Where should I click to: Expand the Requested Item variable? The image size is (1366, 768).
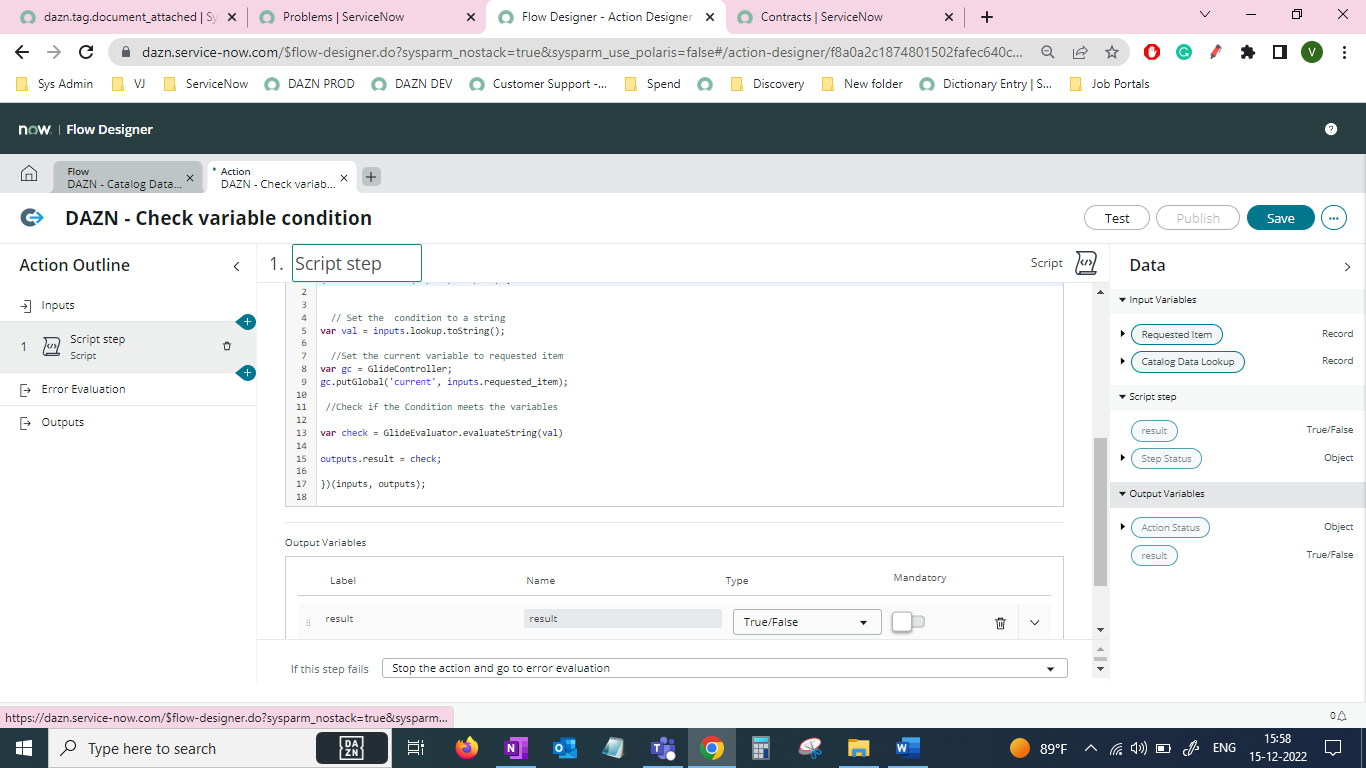pos(1123,335)
